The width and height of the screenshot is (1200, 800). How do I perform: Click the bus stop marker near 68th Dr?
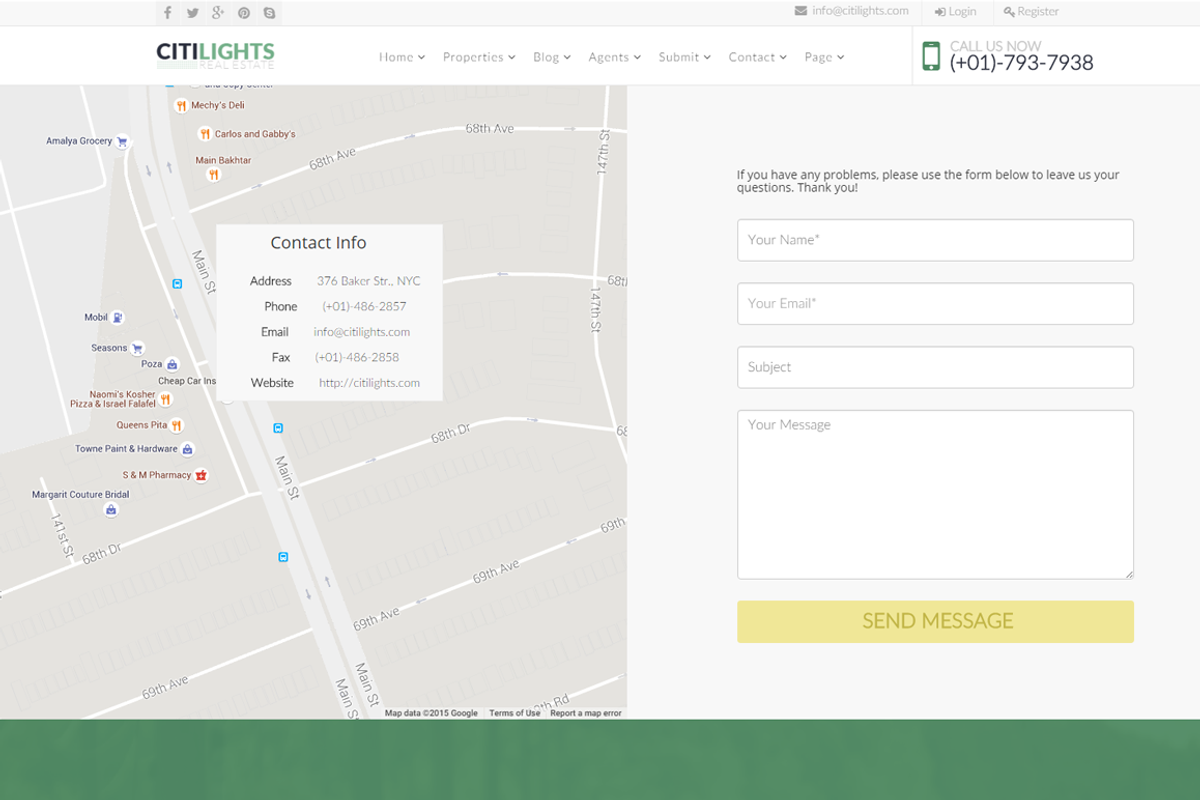278,428
